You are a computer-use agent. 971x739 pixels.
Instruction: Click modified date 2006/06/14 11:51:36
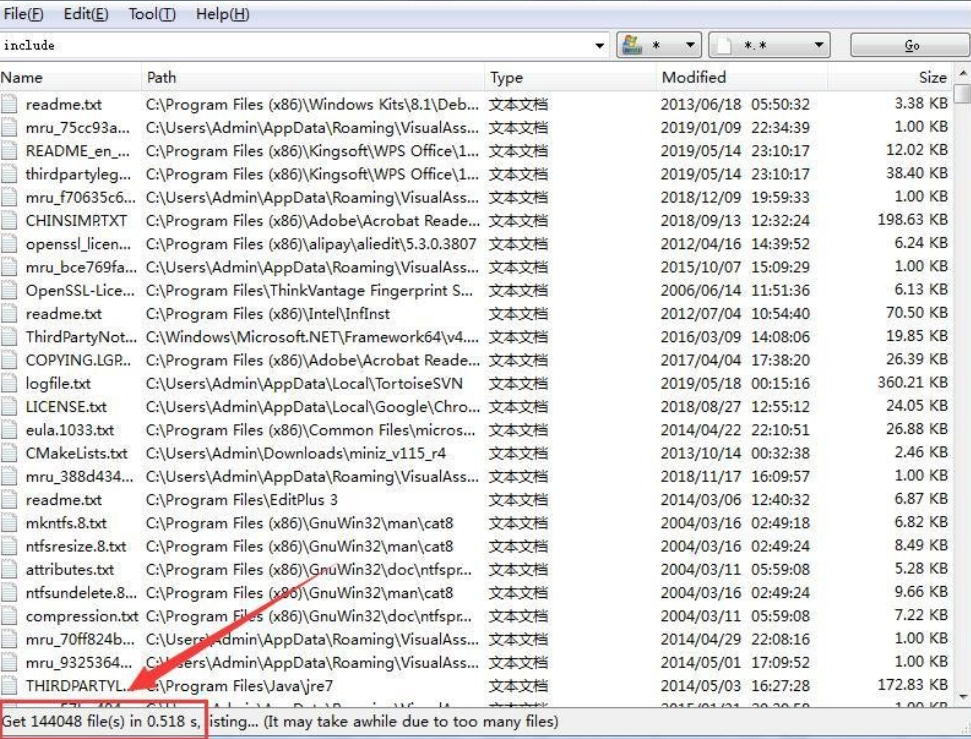click(735, 291)
